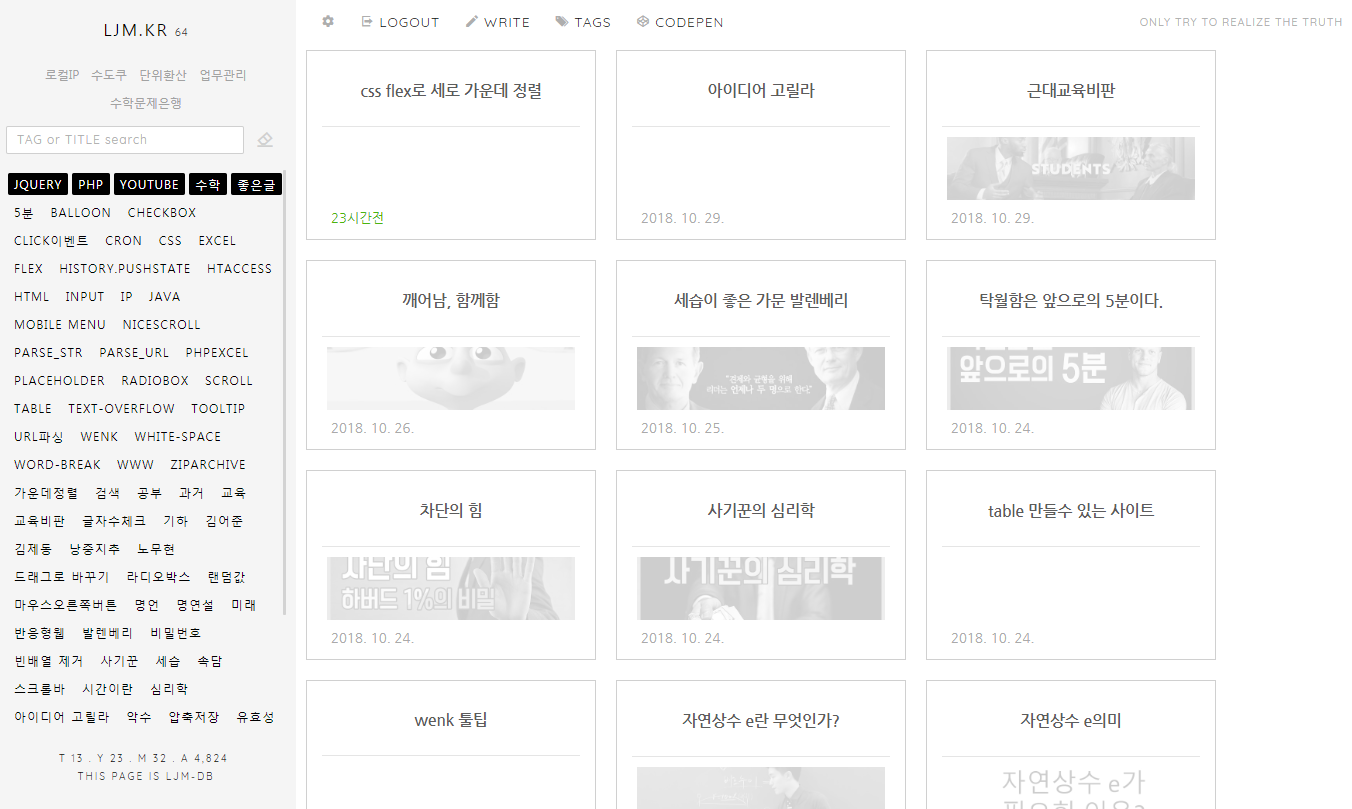Select the ZIPARCHIVE tag
This screenshot has width=1352, height=809.
(x=208, y=465)
